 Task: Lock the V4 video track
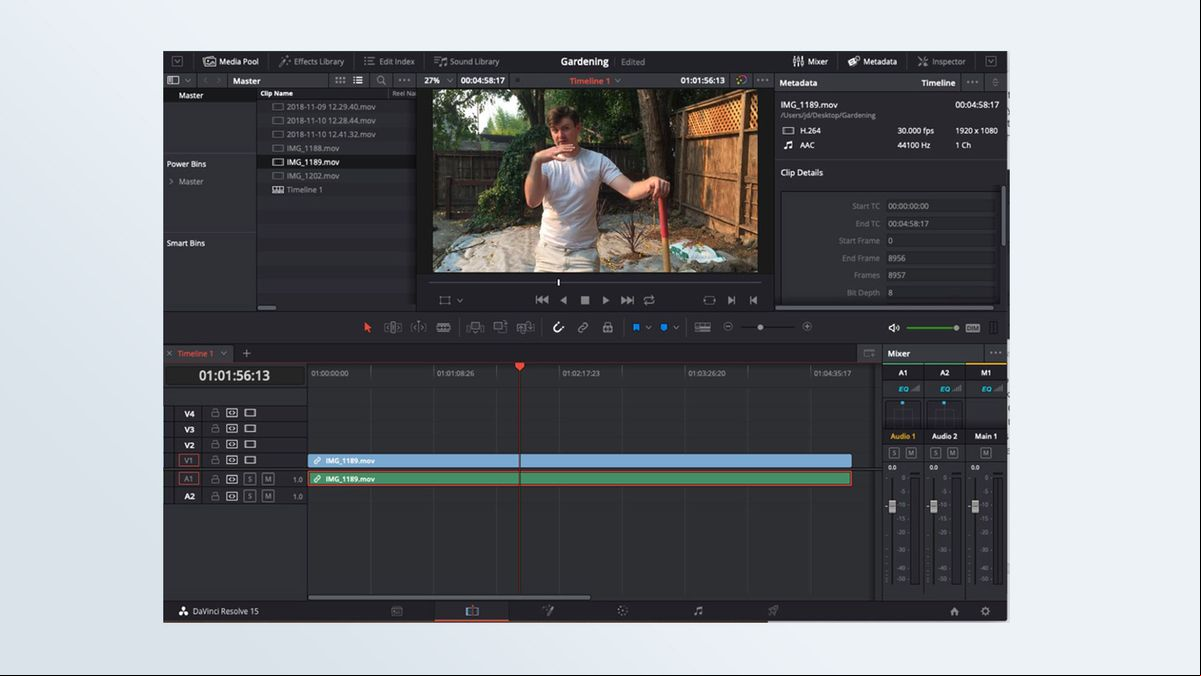tap(215, 413)
